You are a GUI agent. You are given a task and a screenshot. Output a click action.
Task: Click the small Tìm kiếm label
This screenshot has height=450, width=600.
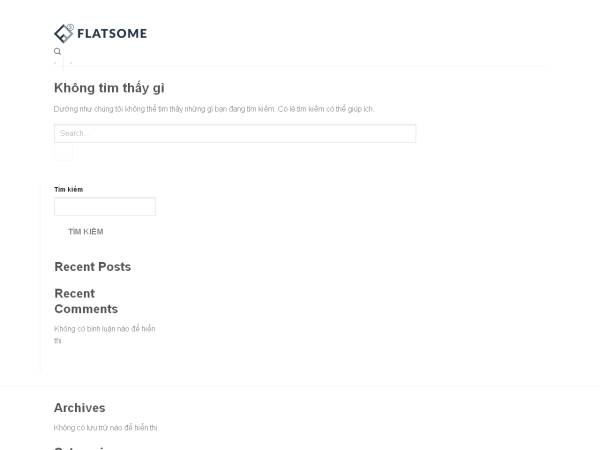pos(69,189)
